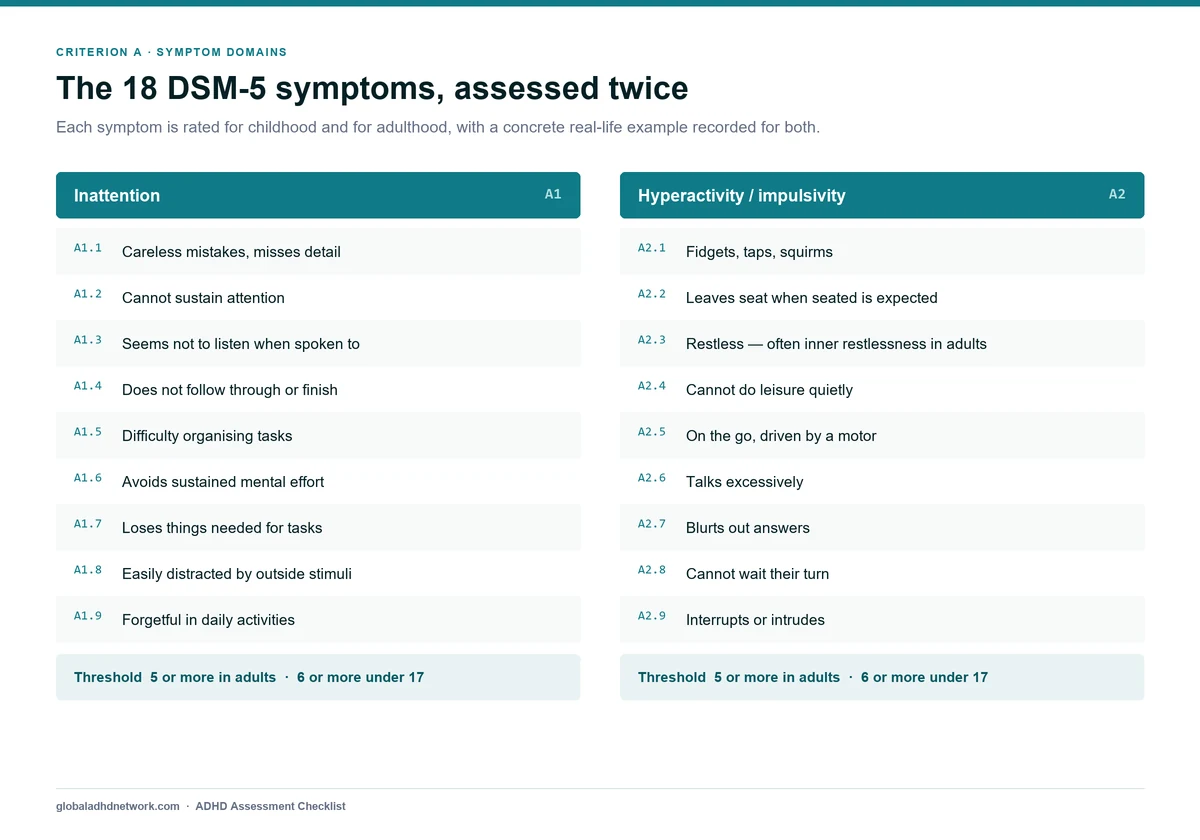
Task: Click the Inattention section header
Action: [318, 195]
